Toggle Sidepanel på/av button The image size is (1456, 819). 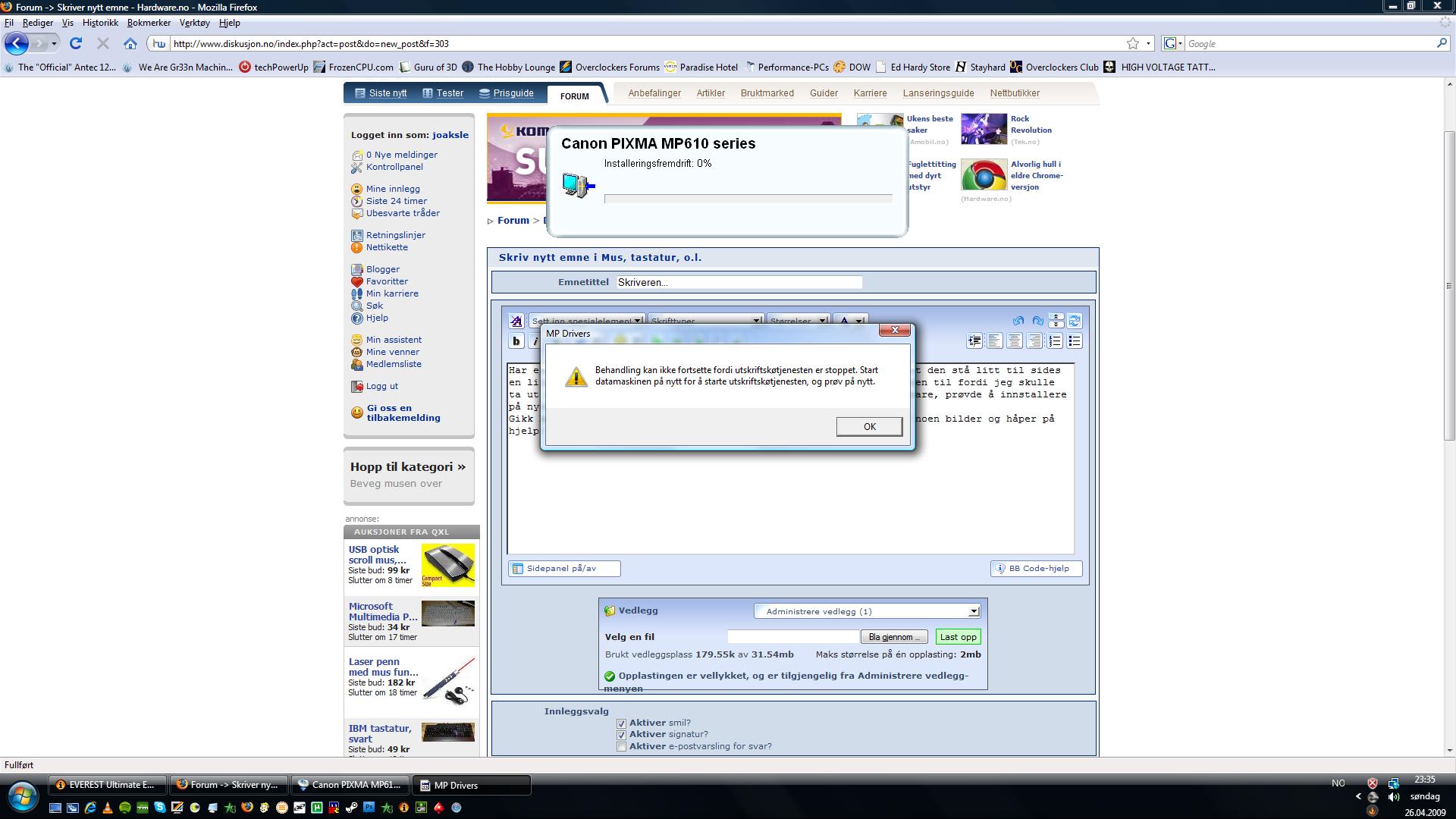pyautogui.click(x=564, y=569)
